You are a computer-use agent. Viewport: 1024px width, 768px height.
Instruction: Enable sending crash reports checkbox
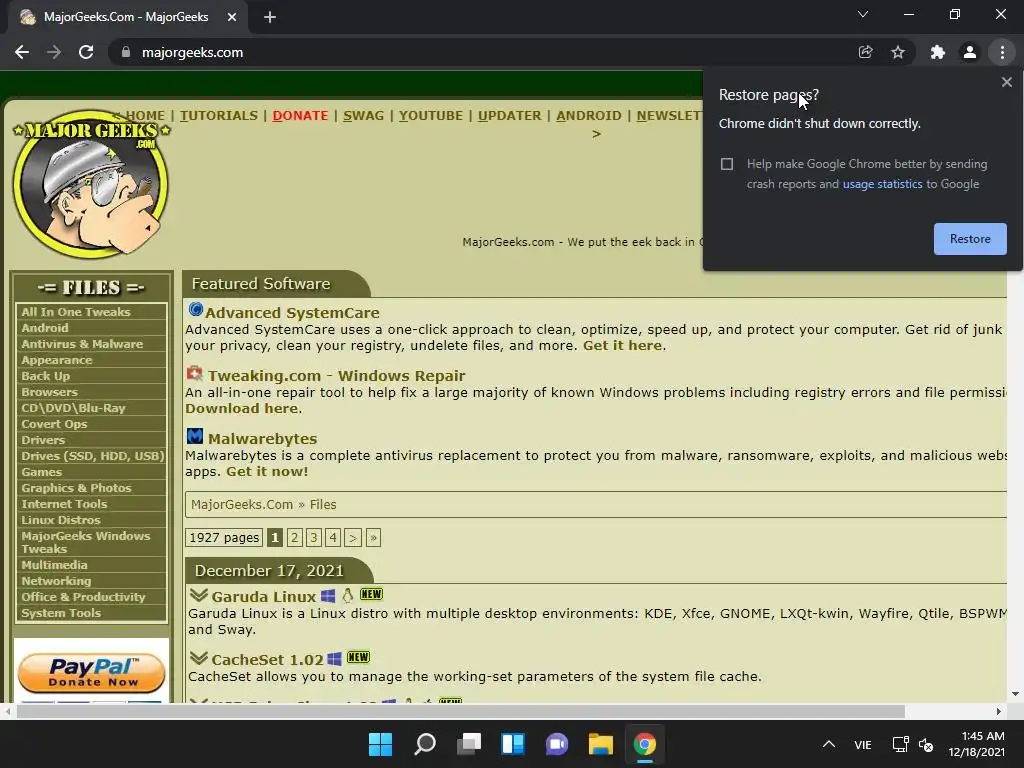(727, 164)
